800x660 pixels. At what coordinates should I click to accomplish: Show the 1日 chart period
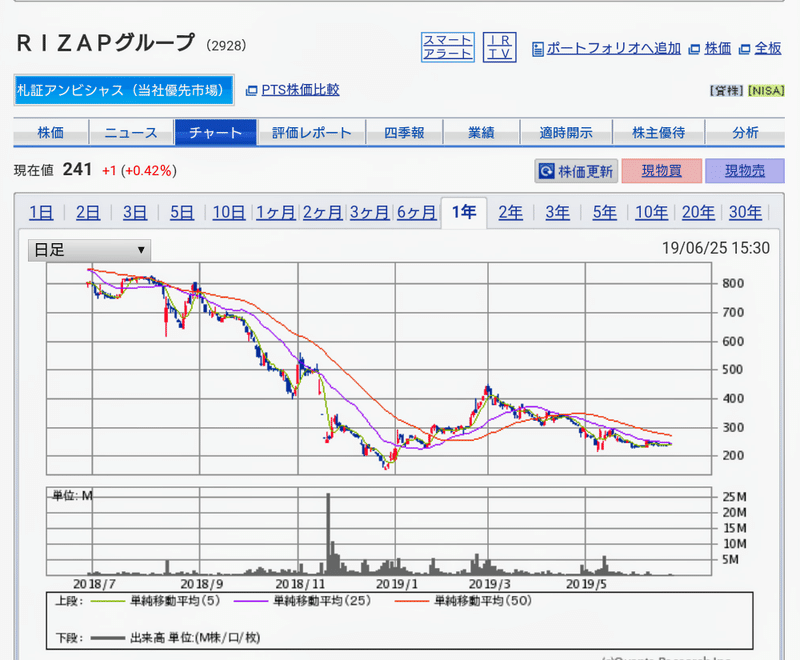pyautogui.click(x=41, y=212)
